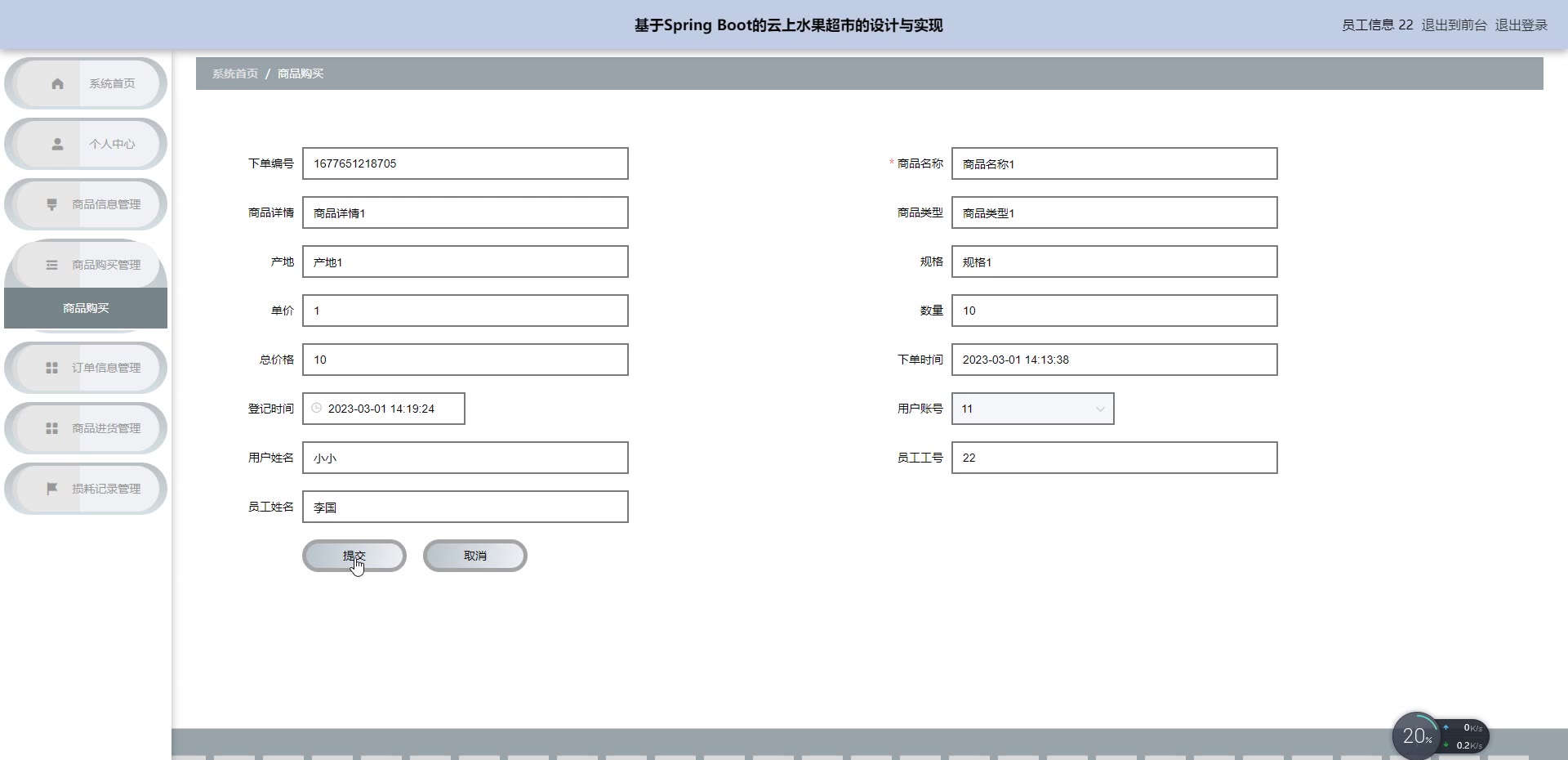Go to 系统首页 in the breadcrumb
Screen dimensions: 1568x760
click(235, 74)
